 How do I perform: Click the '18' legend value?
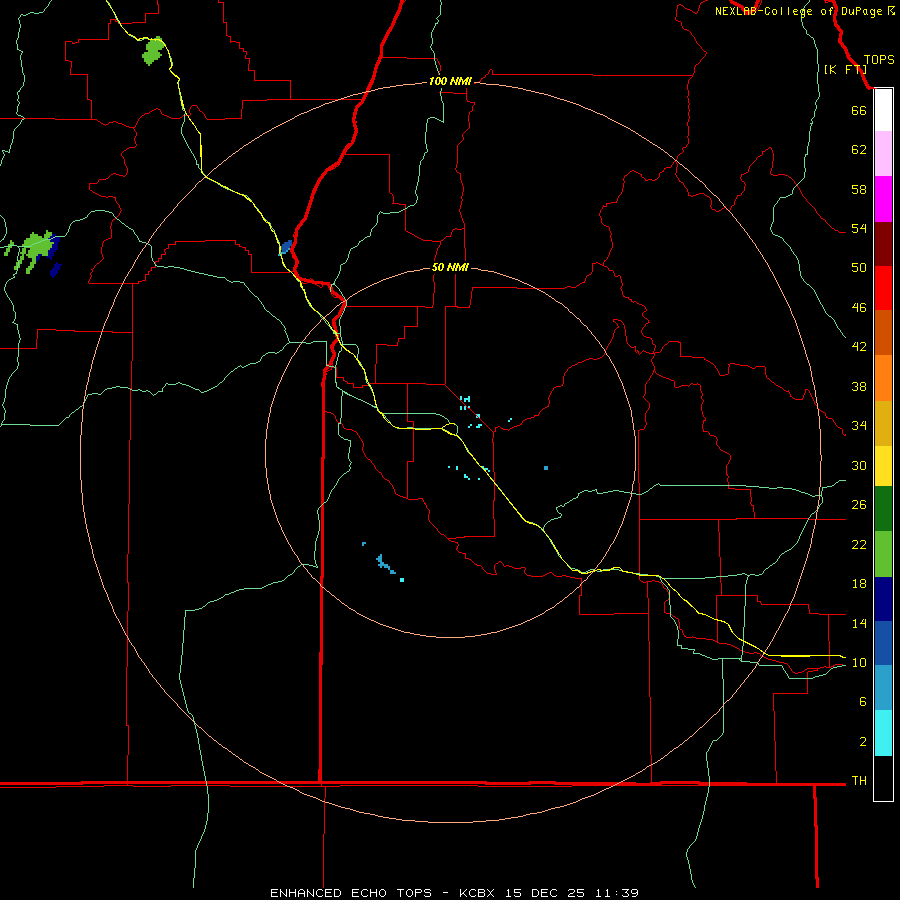click(859, 584)
